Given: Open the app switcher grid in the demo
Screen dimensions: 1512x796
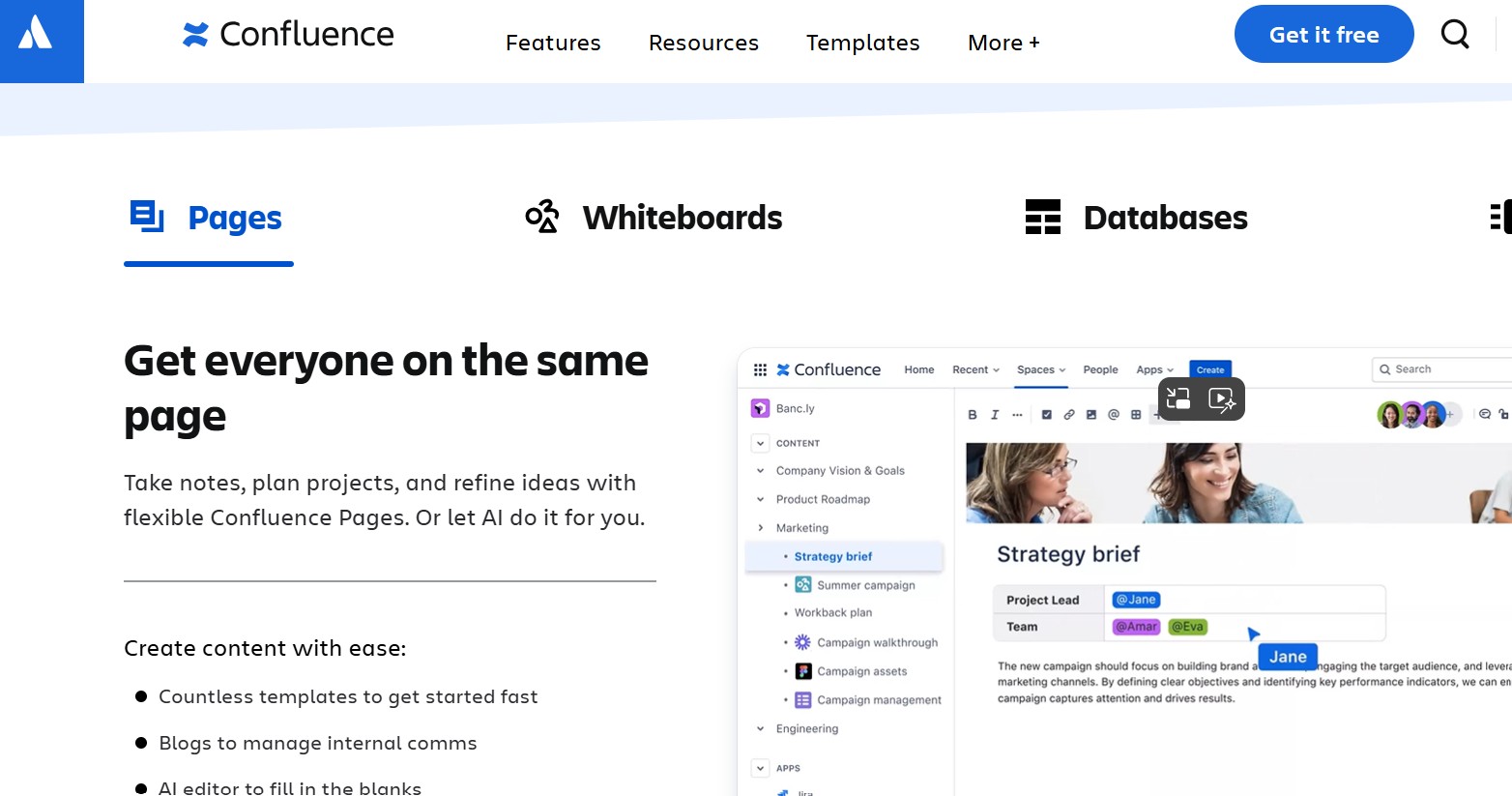Looking at the screenshot, I should click(760, 369).
